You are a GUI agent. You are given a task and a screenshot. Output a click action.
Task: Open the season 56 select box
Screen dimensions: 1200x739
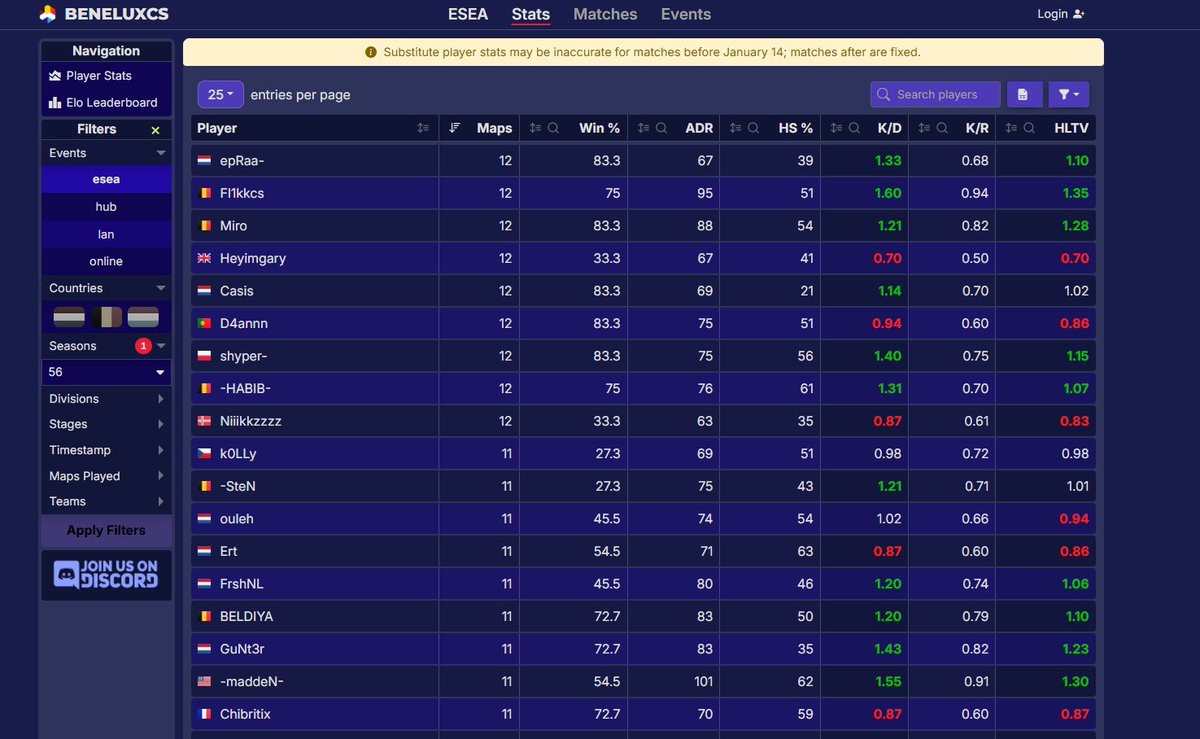click(106, 372)
